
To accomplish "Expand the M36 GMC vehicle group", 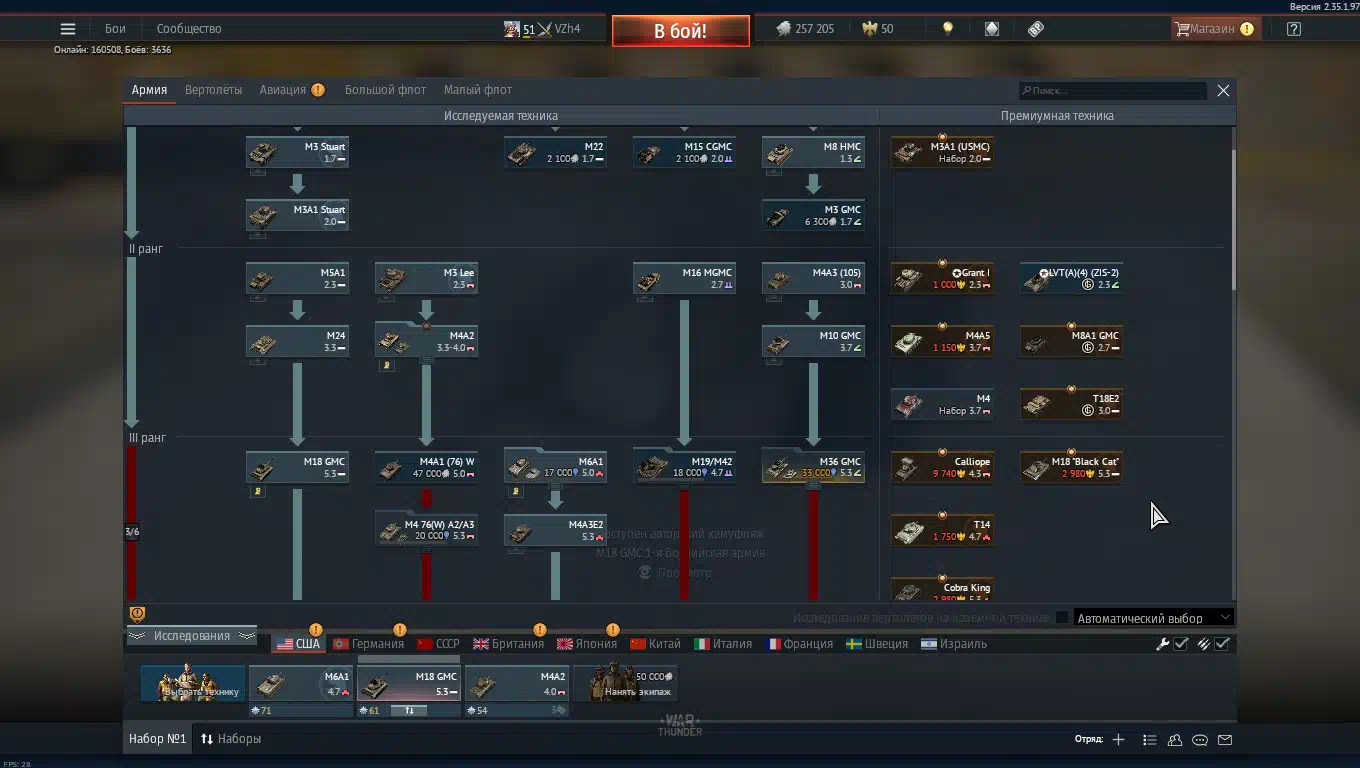I will (x=813, y=468).
